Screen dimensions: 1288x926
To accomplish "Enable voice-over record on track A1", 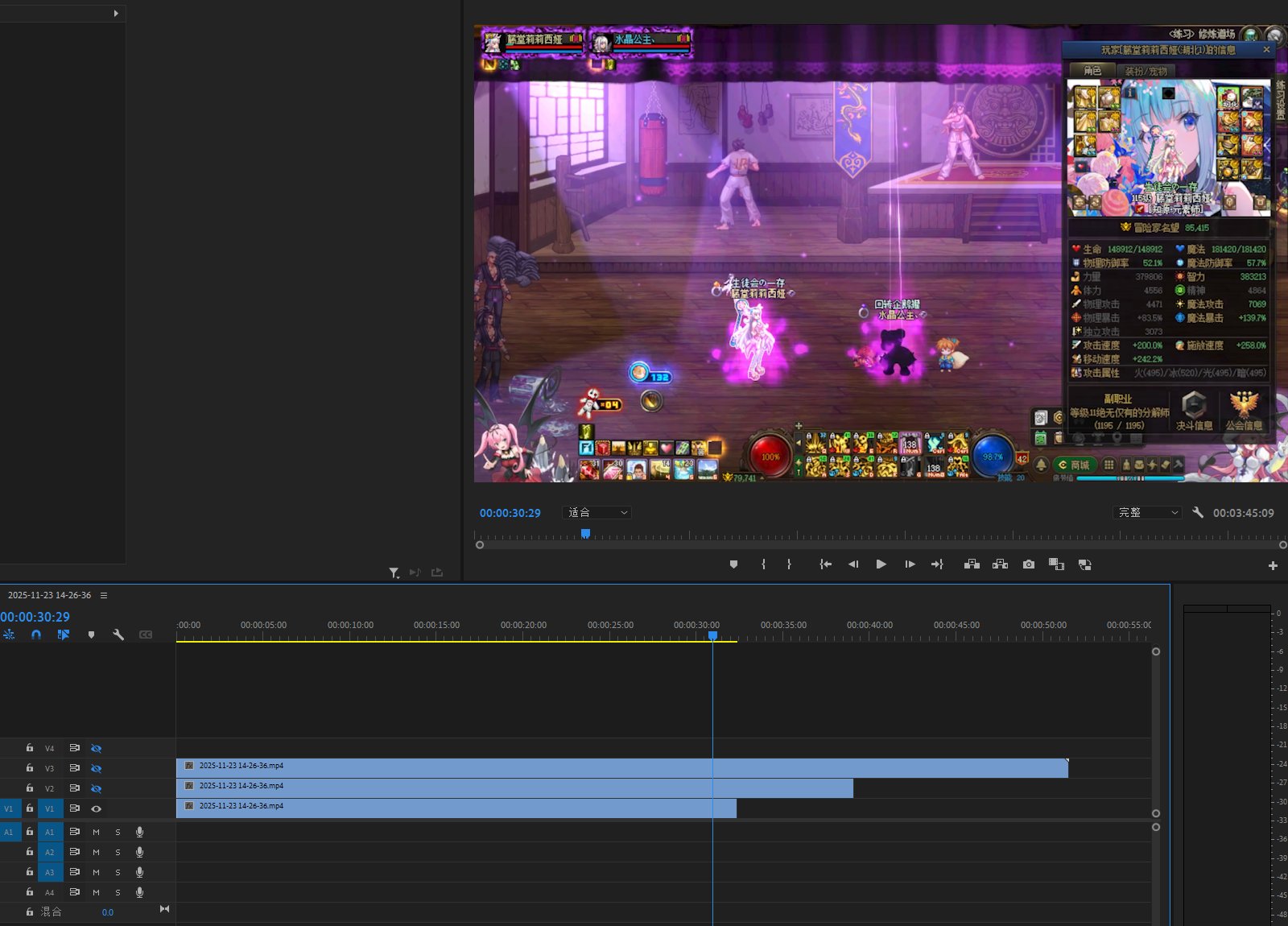I will pyautogui.click(x=139, y=832).
